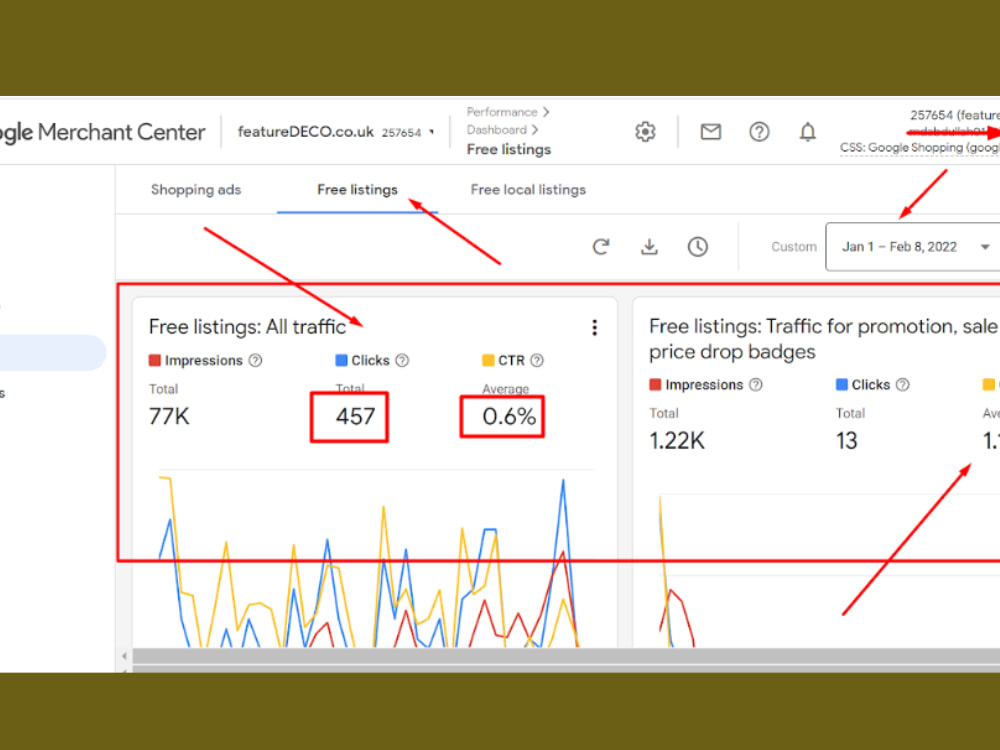Open the mail envelope icon

(710, 131)
